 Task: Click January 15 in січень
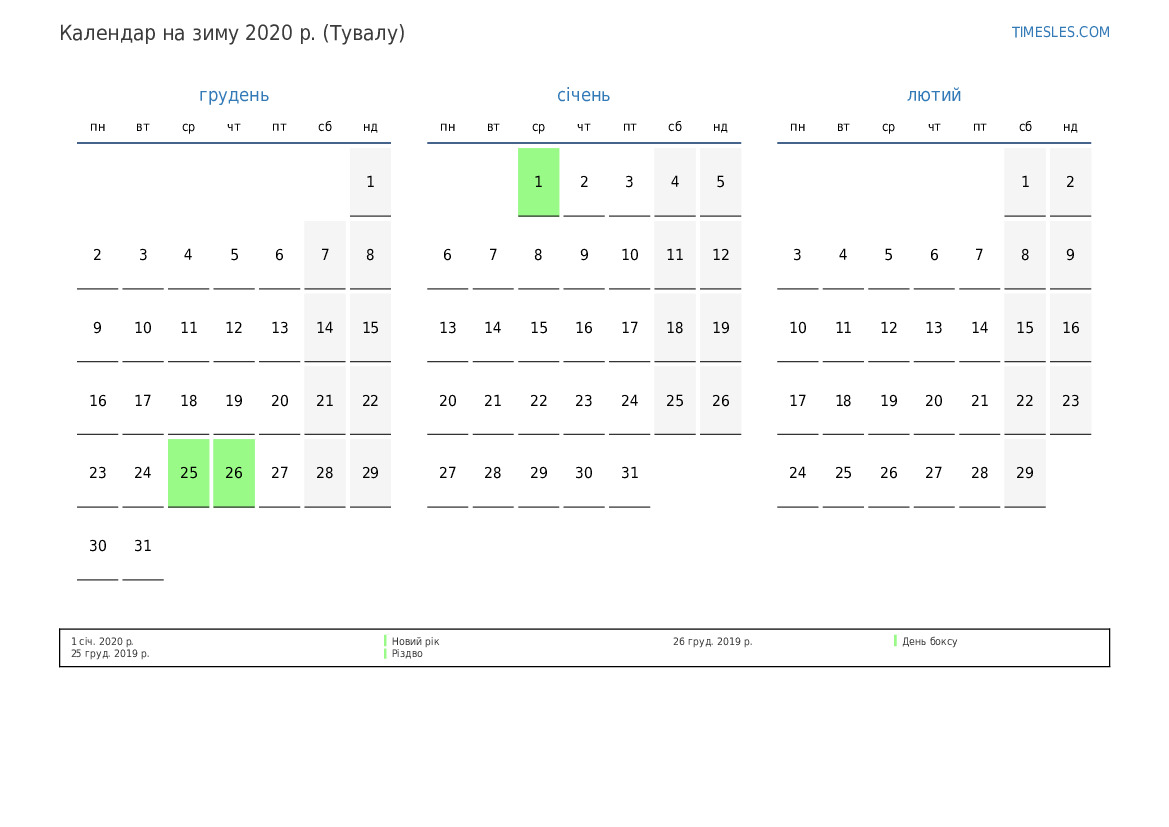pyautogui.click(x=538, y=328)
